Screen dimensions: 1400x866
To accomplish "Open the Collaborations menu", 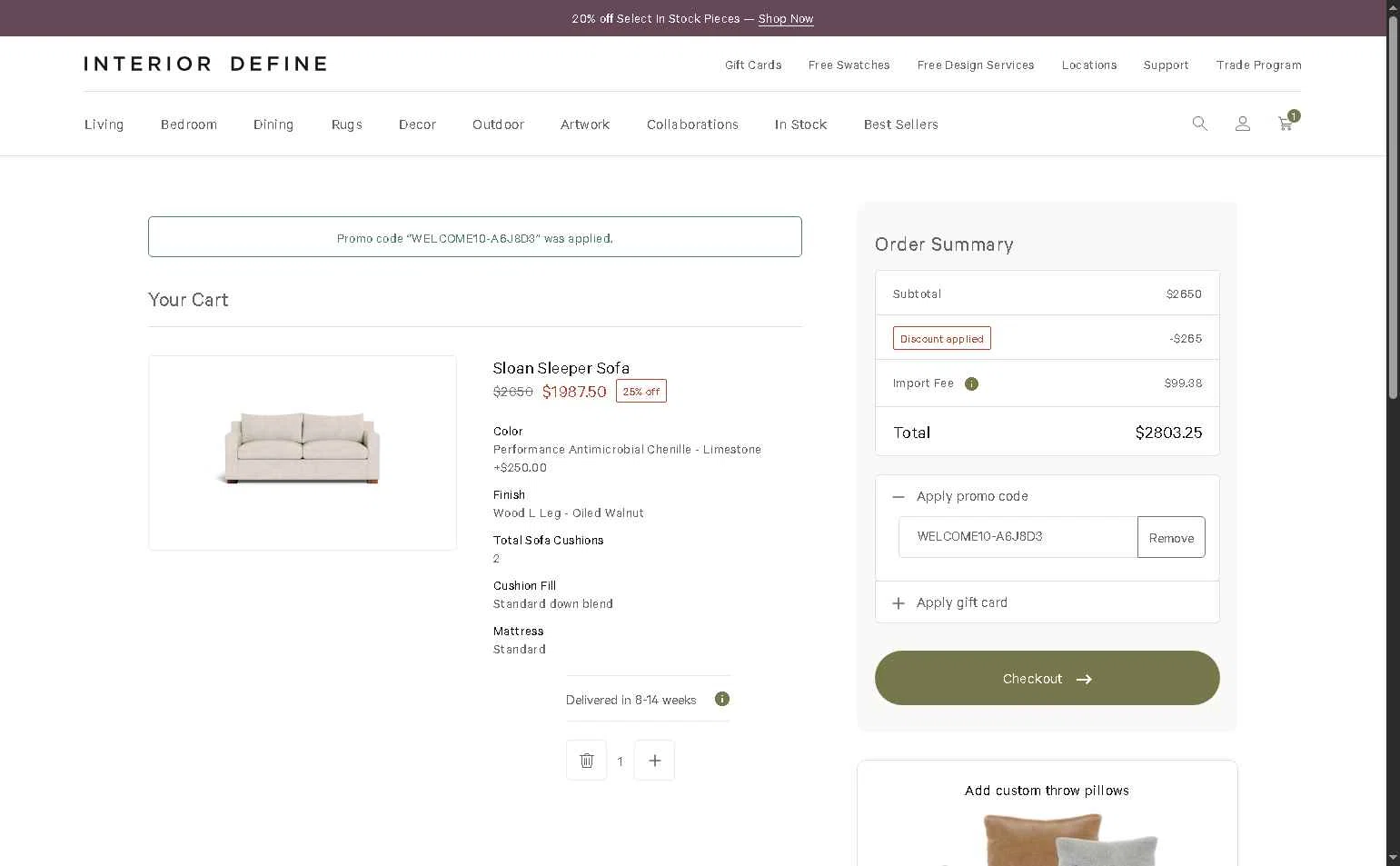I will coord(692,124).
